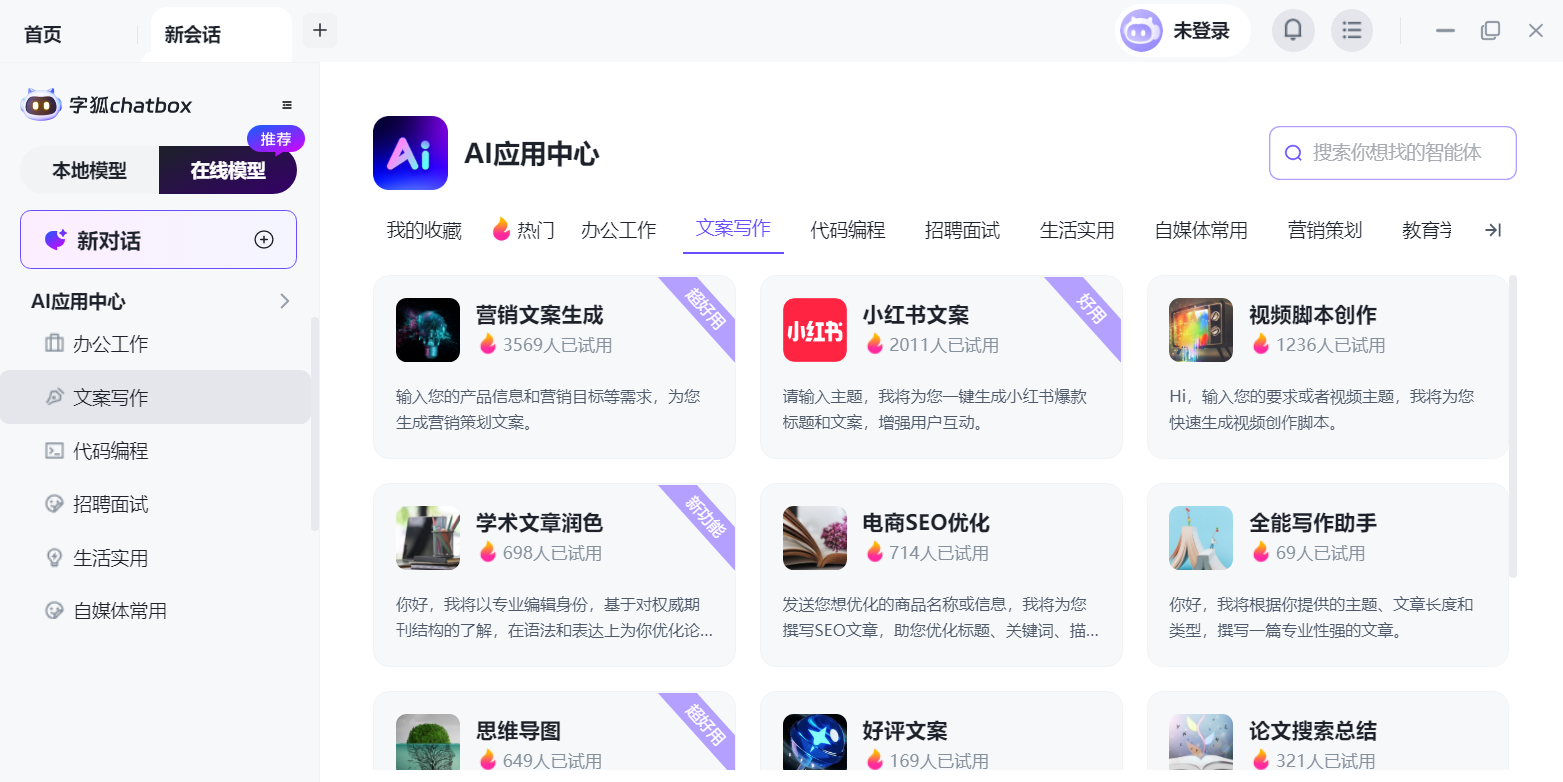Switch to 代码编程 tab
Image resolution: width=1563 pixels, height=782 pixels.
[x=848, y=230]
